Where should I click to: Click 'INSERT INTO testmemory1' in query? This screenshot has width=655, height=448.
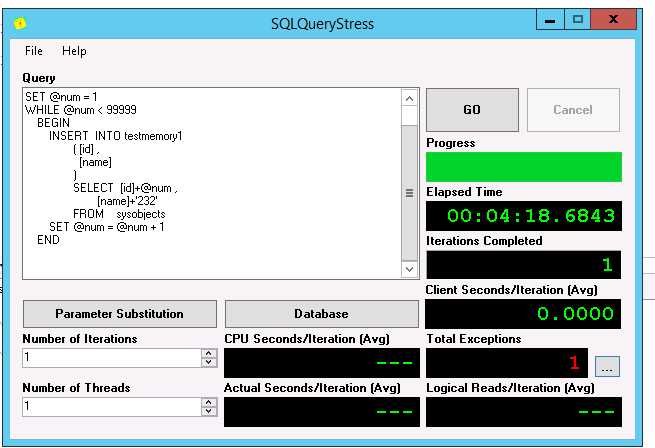pyautogui.click(x=115, y=136)
